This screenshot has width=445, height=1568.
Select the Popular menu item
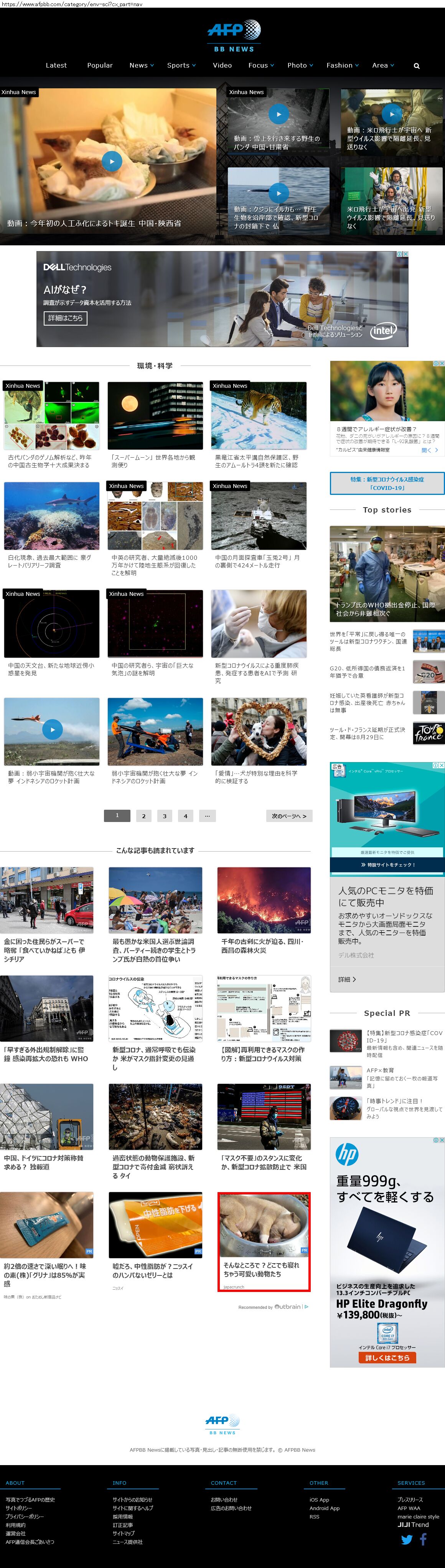(100, 66)
